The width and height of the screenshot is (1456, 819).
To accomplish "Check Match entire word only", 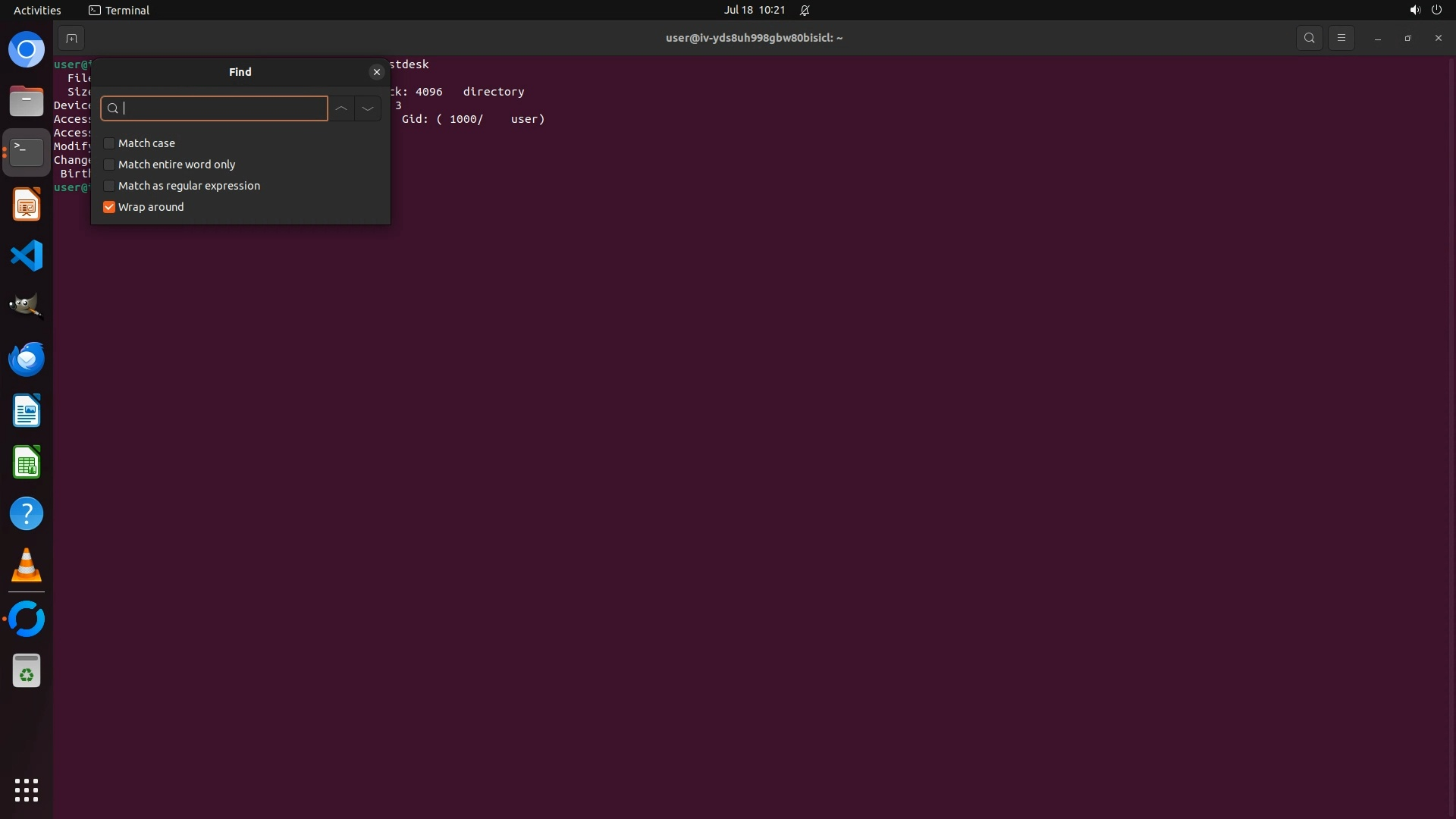I will pyautogui.click(x=109, y=165).
